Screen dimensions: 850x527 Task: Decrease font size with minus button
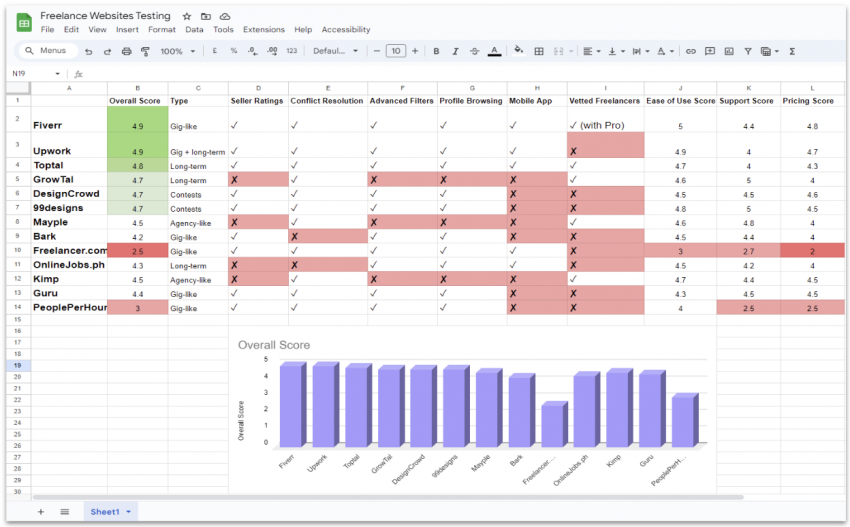pyautogui.click(x=377, y=51)
